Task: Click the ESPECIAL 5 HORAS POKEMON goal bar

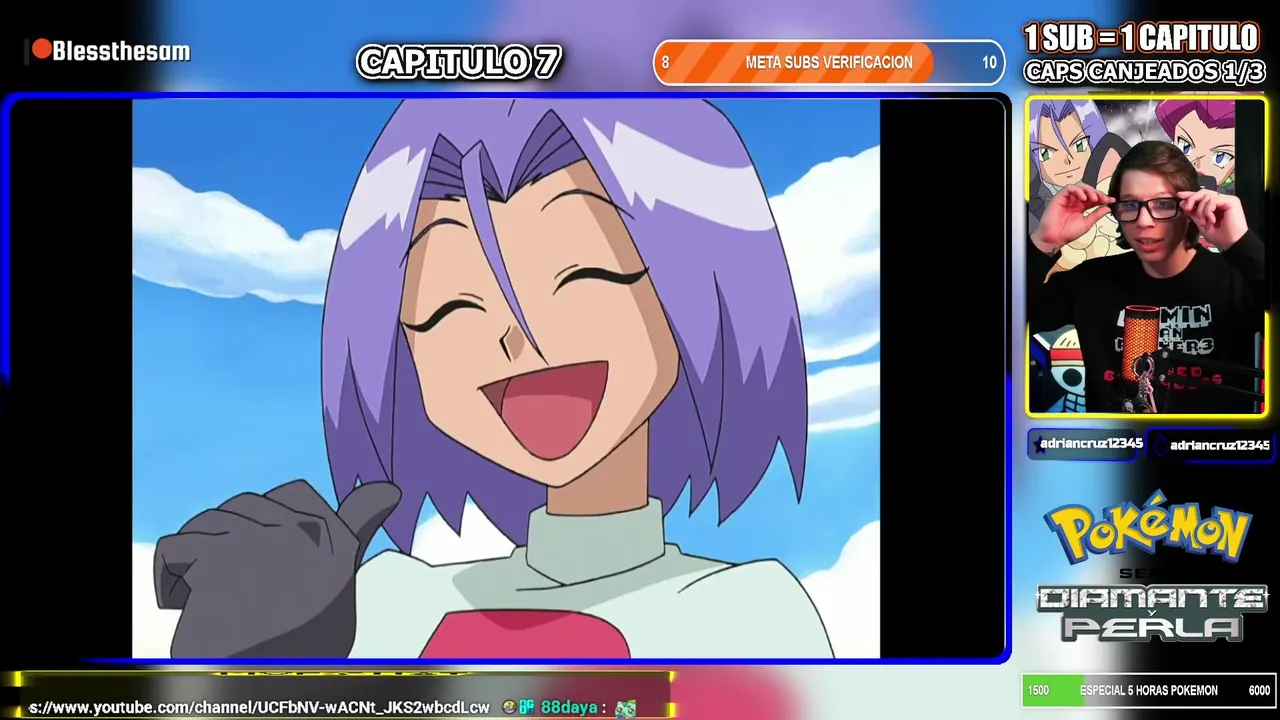Action: [1148, 690]
